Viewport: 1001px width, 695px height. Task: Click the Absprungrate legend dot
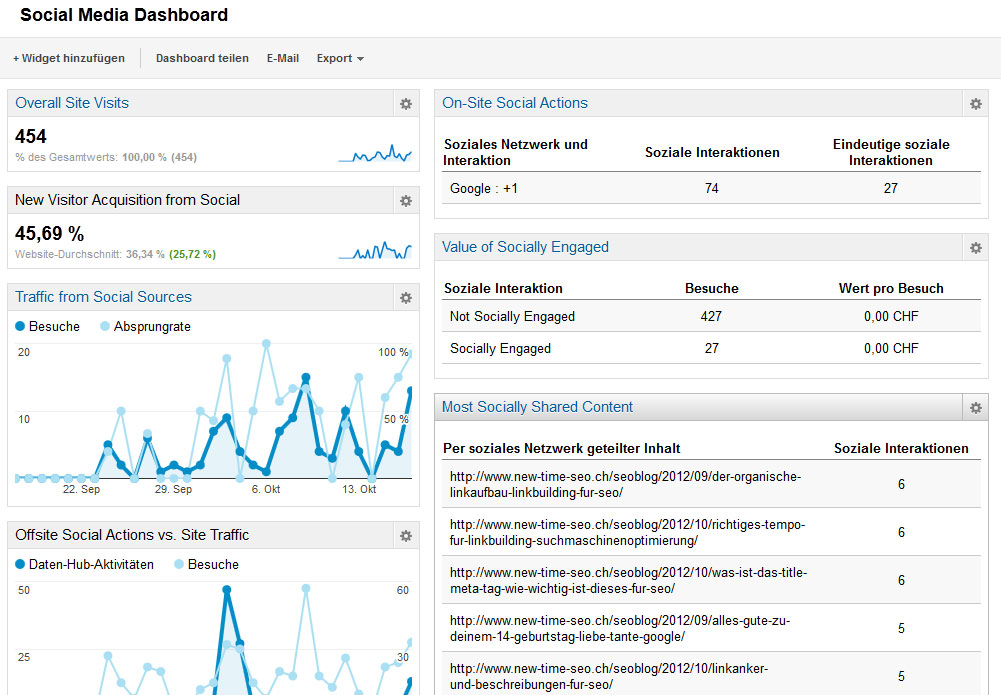tap(105, 326)
